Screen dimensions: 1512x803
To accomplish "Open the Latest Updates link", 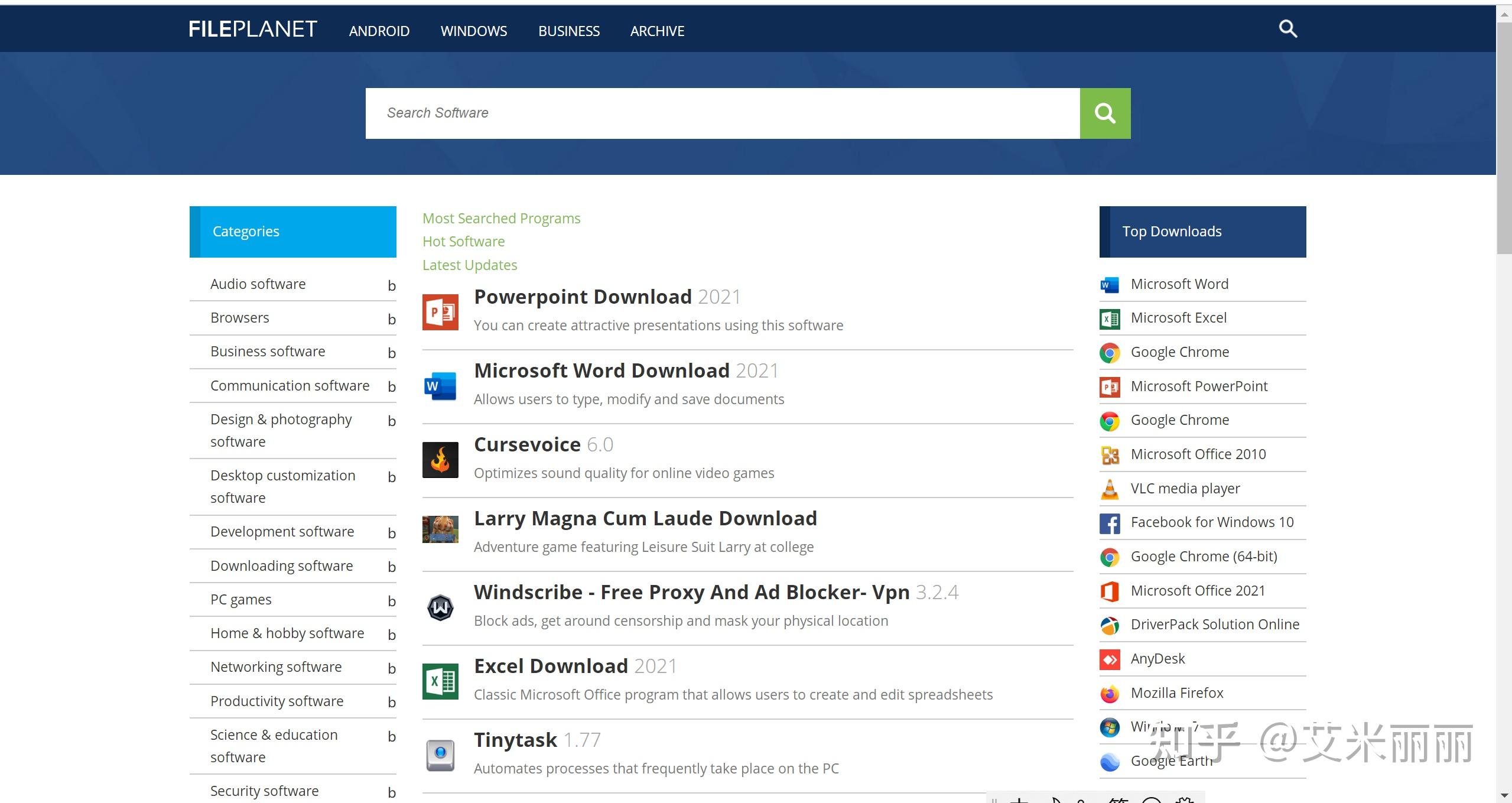I will tap(470, 265).
